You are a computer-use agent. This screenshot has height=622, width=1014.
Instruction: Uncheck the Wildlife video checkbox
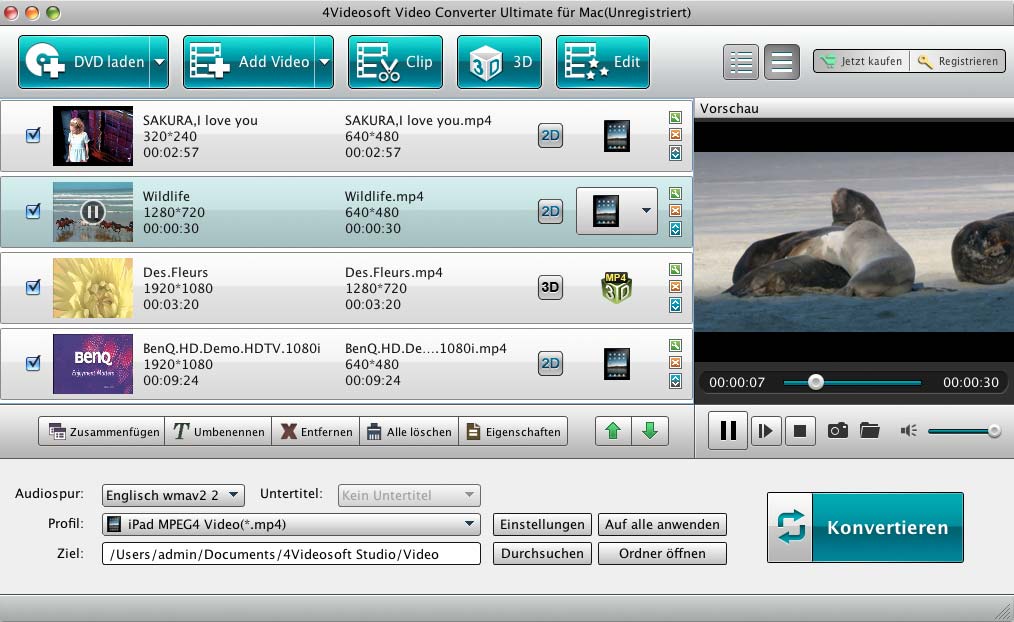pyautogui.click(x=33, y=211)
